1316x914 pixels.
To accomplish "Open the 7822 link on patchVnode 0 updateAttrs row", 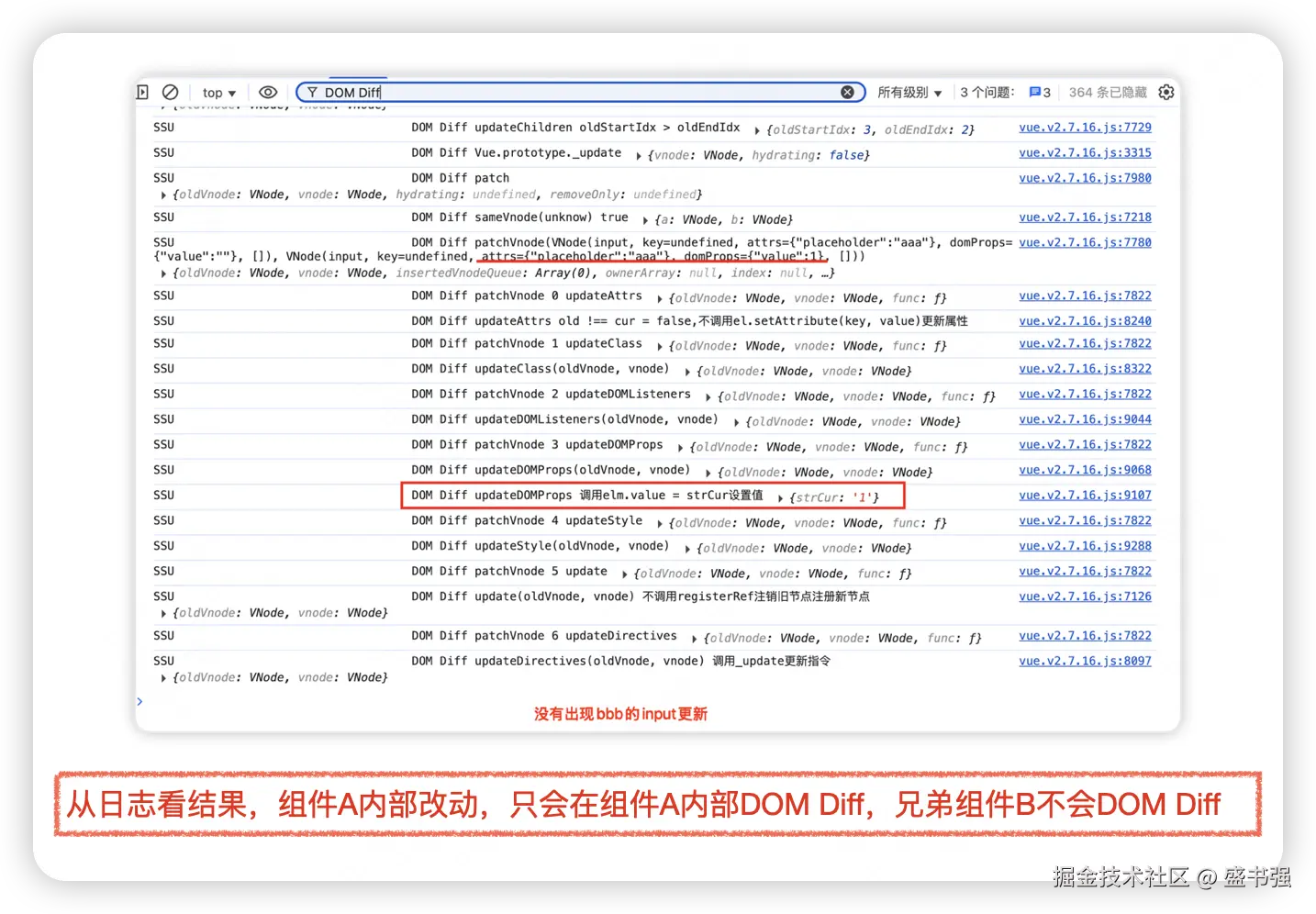I will coord(1085,295).
